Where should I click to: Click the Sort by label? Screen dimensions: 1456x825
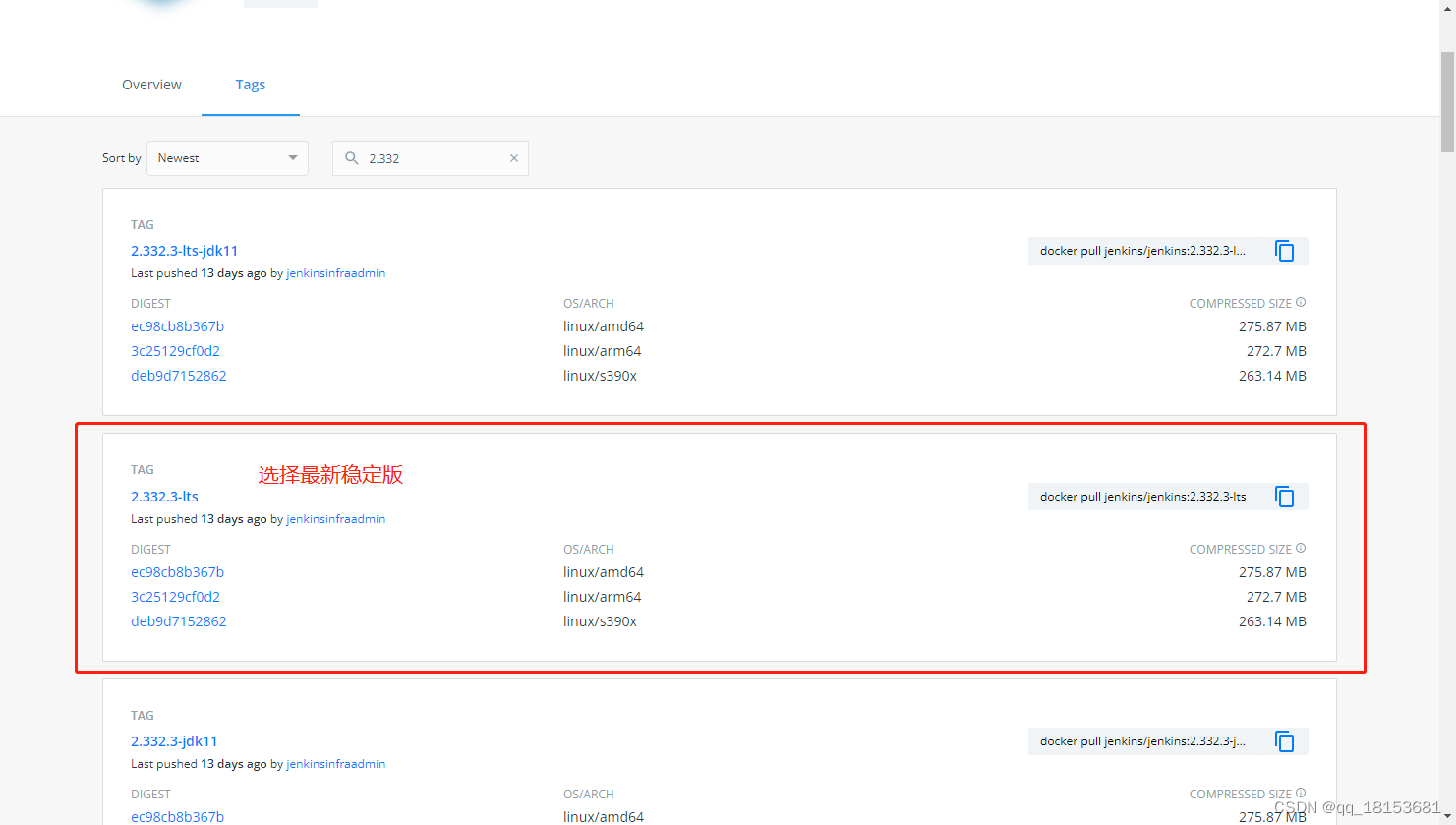click(x=121, y=158)
